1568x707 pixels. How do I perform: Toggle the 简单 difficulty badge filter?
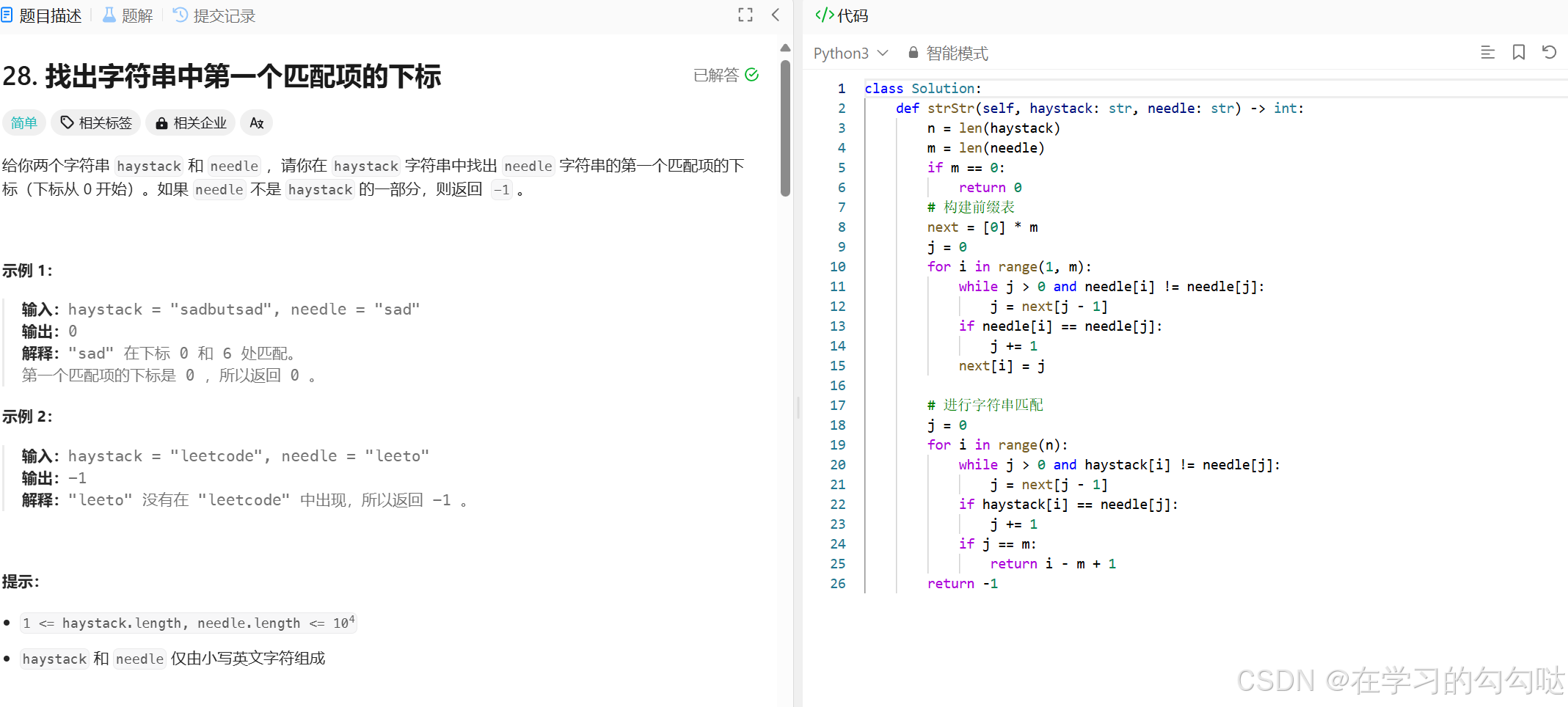pyautogui.click(x=24, y=122)
